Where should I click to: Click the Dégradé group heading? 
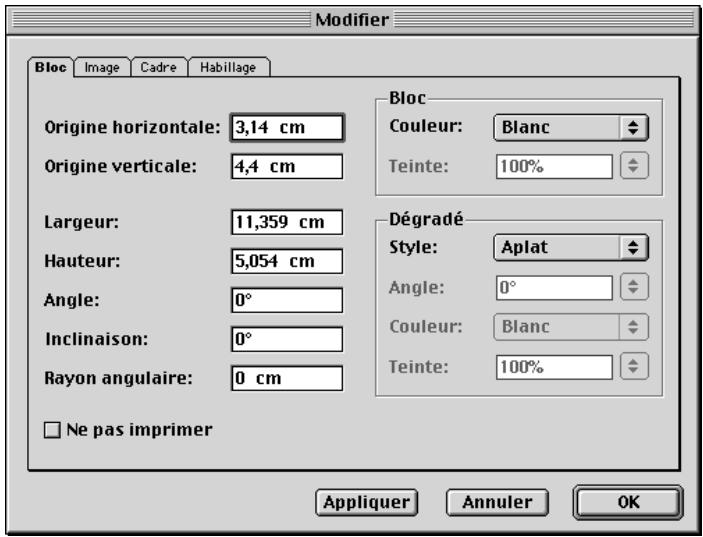click(x=426, y=219)
